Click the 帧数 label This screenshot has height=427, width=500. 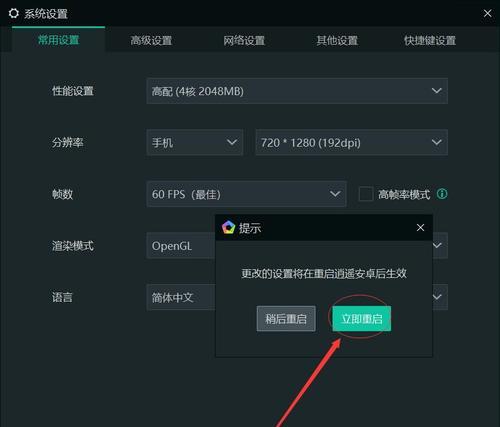pos(62,194)
